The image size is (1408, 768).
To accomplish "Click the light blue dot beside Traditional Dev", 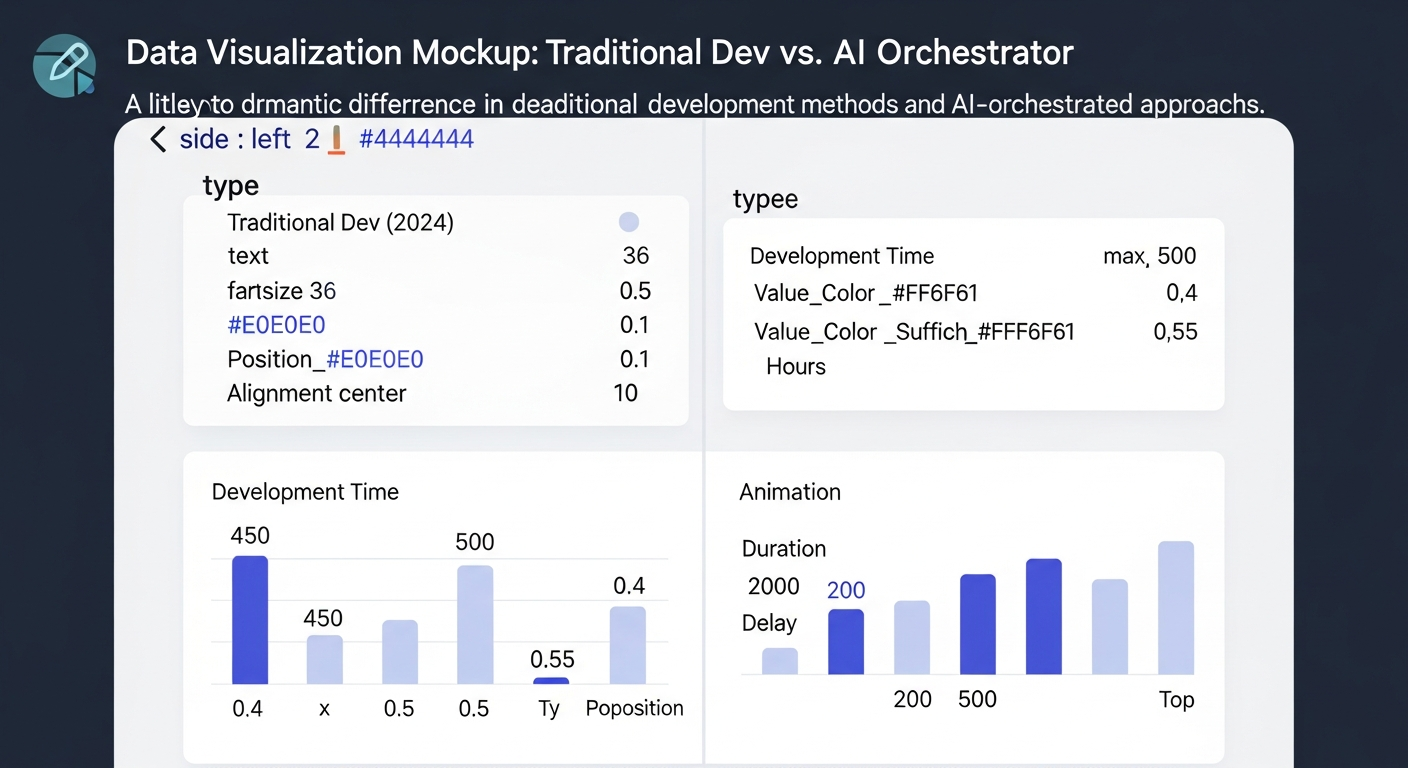I will coord(629,222).
